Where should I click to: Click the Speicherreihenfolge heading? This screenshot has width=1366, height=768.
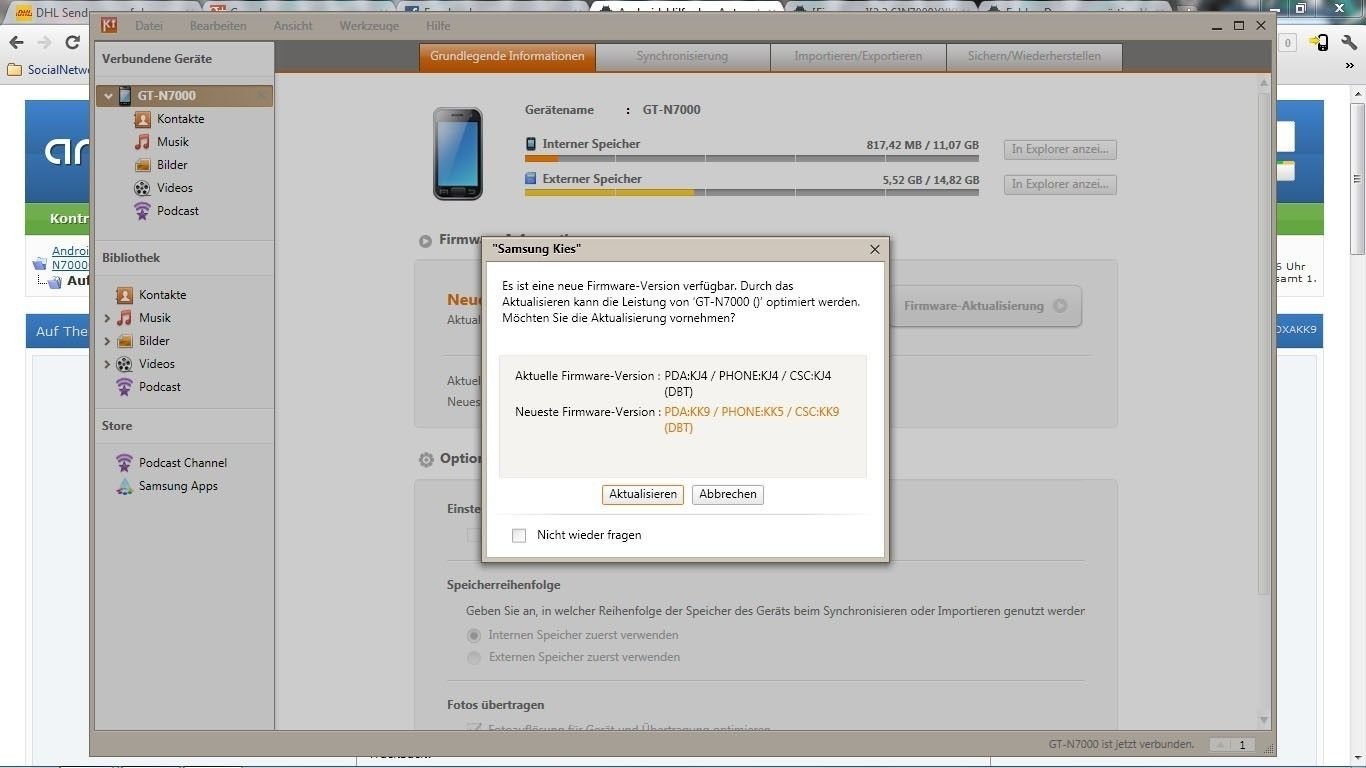coord(504,585)
